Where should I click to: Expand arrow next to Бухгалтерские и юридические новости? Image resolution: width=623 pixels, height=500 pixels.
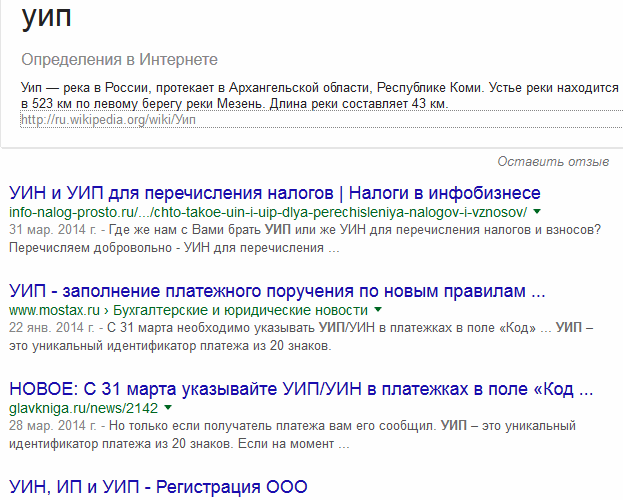(x=378, y=310)
